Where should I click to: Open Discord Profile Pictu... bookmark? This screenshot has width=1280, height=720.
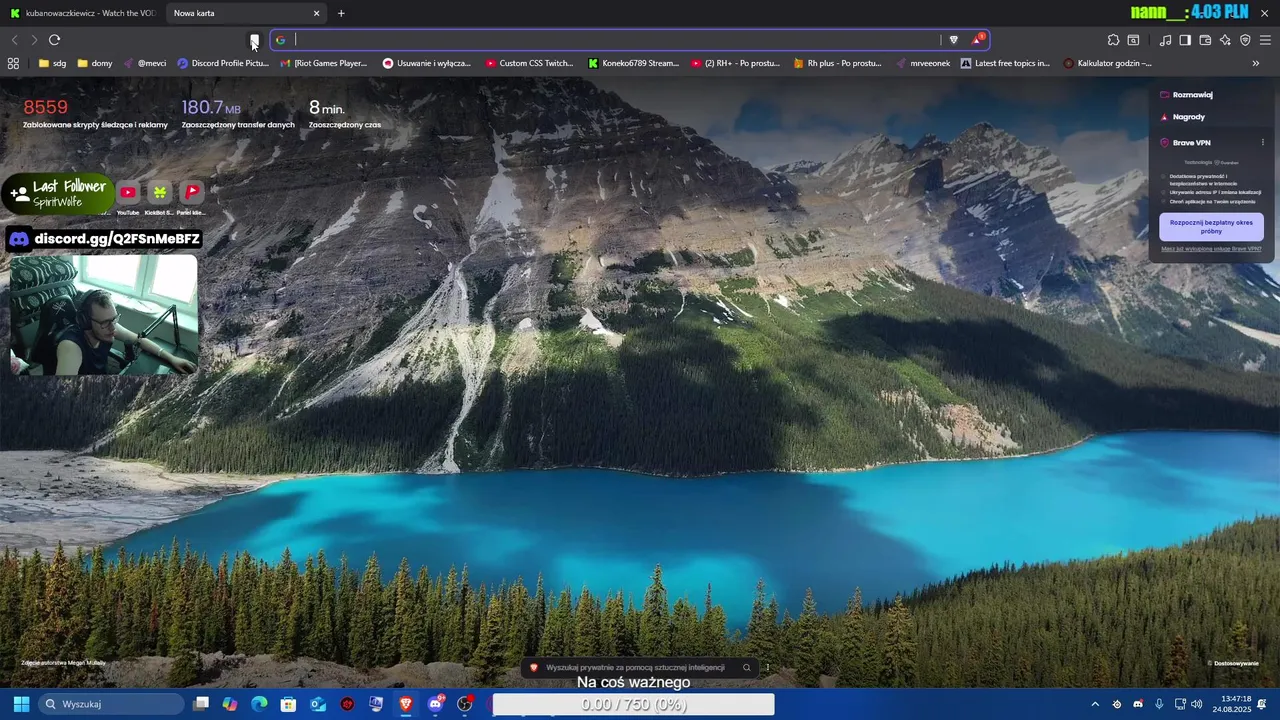pos(223,63)
